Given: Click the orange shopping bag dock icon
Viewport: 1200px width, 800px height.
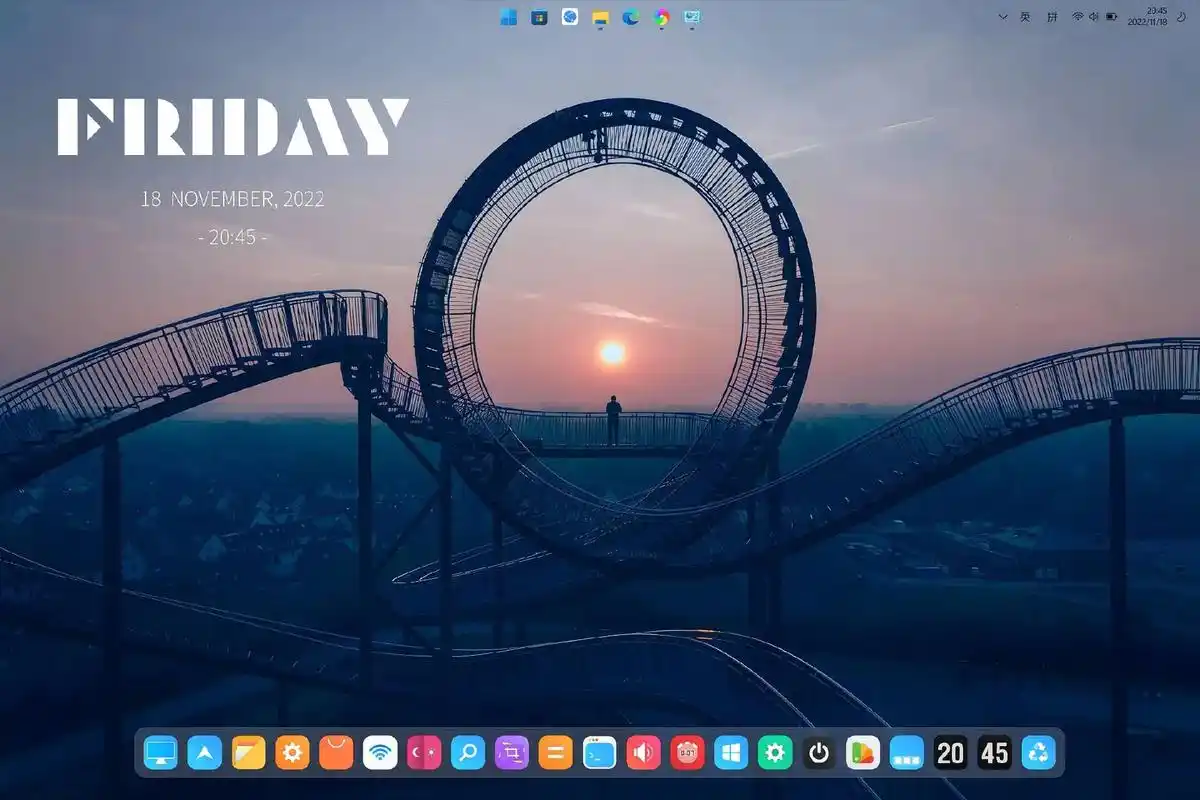Looking at the screenshot, I should [336, 752].
